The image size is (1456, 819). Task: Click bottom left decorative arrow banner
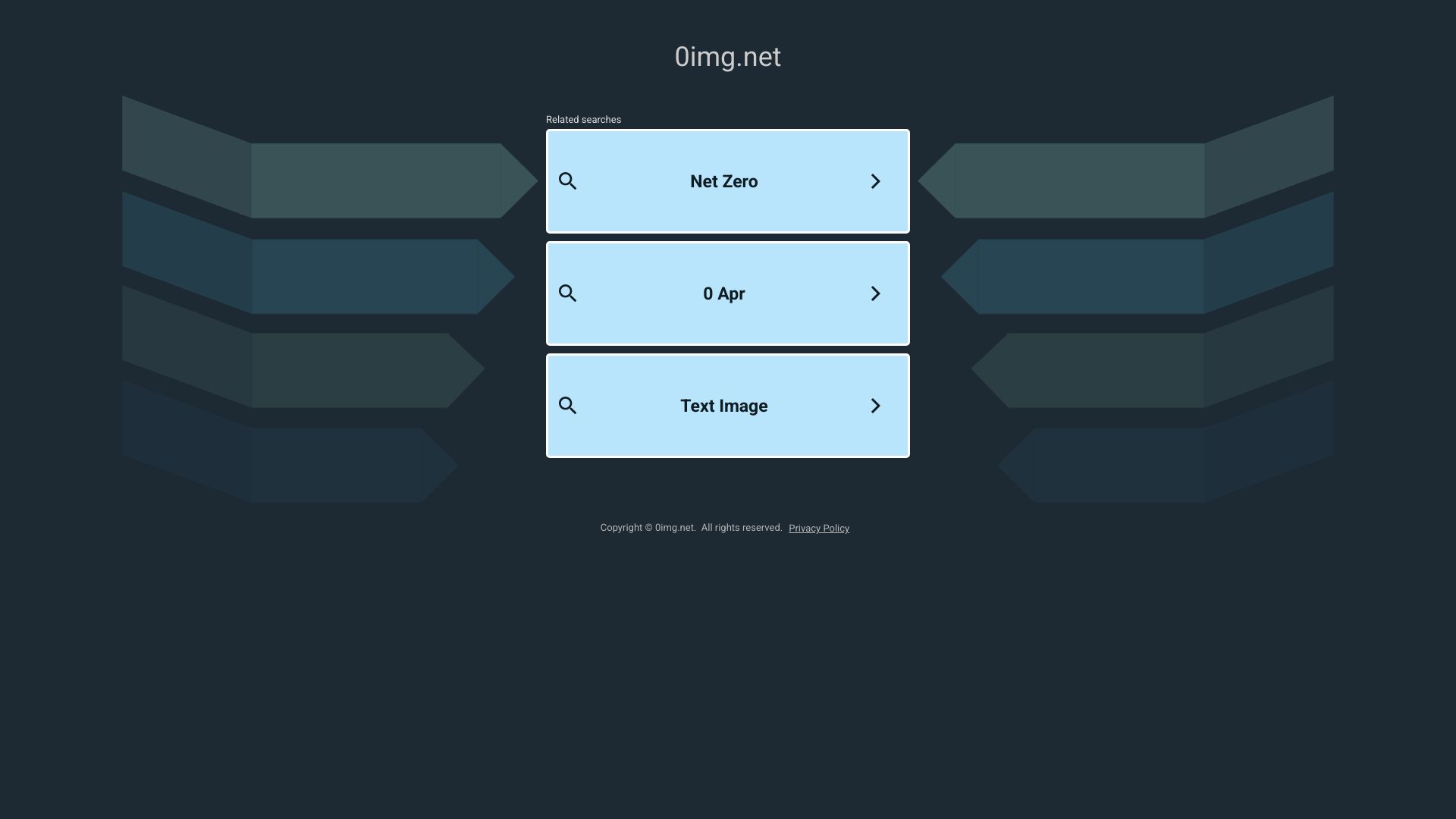[x=336, y=465]
